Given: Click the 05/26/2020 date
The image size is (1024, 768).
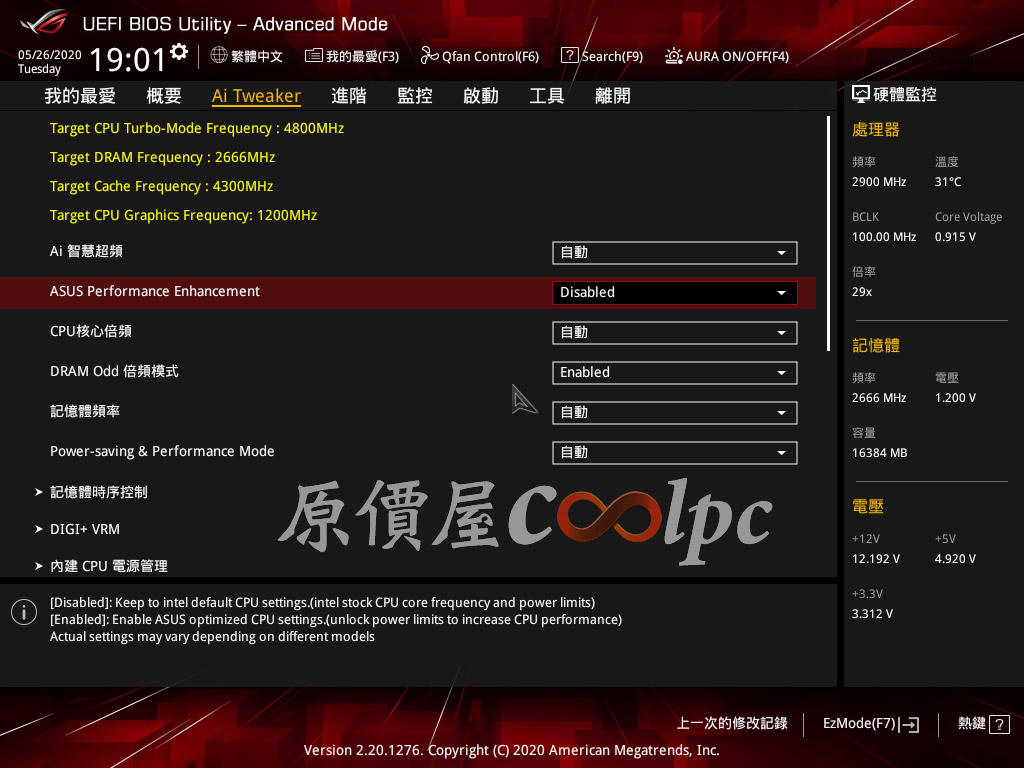Looking at the screenshot, I should 50,55.
